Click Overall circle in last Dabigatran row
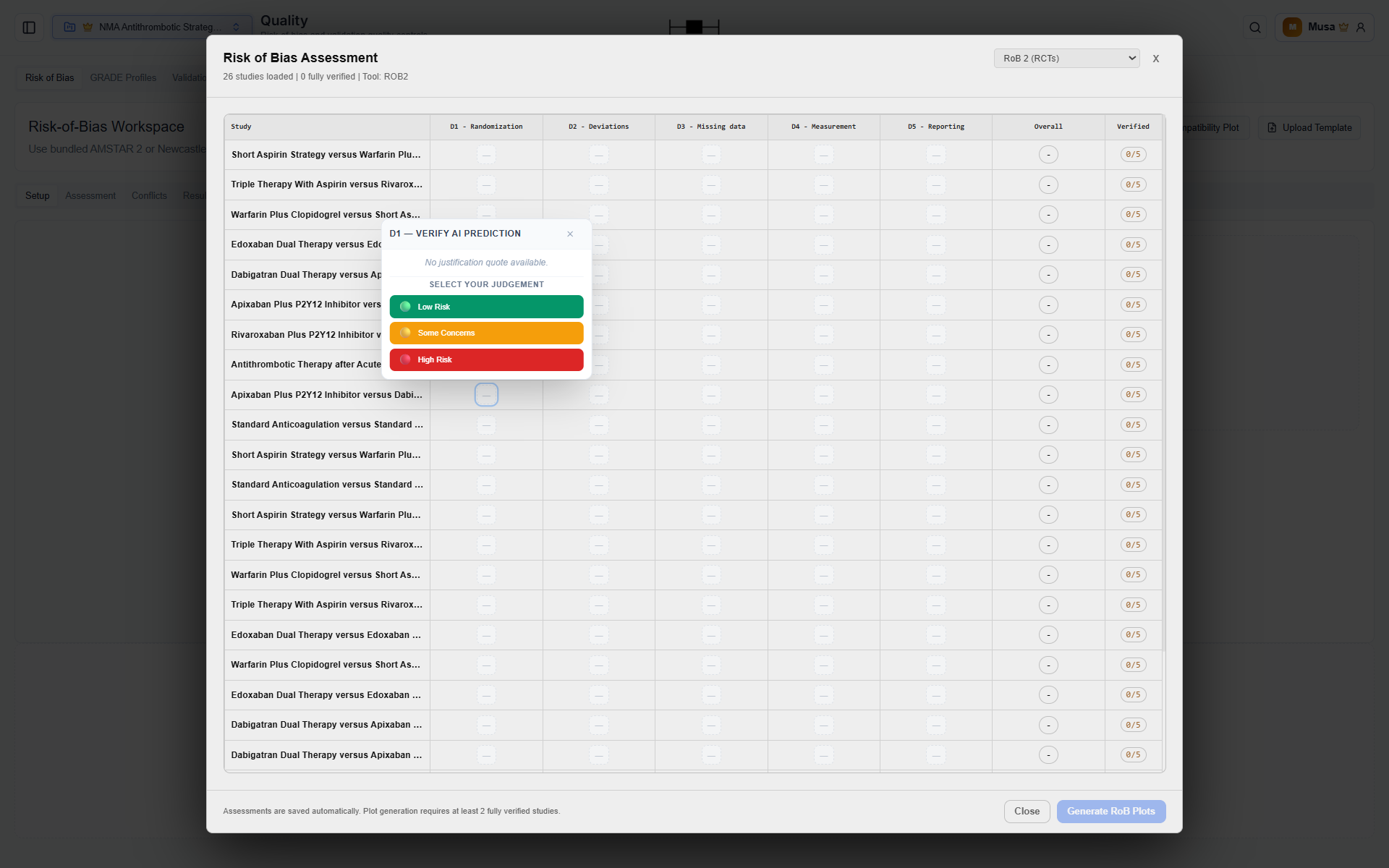Viewport: 1389px width, 868px height. coord(1048,755)
